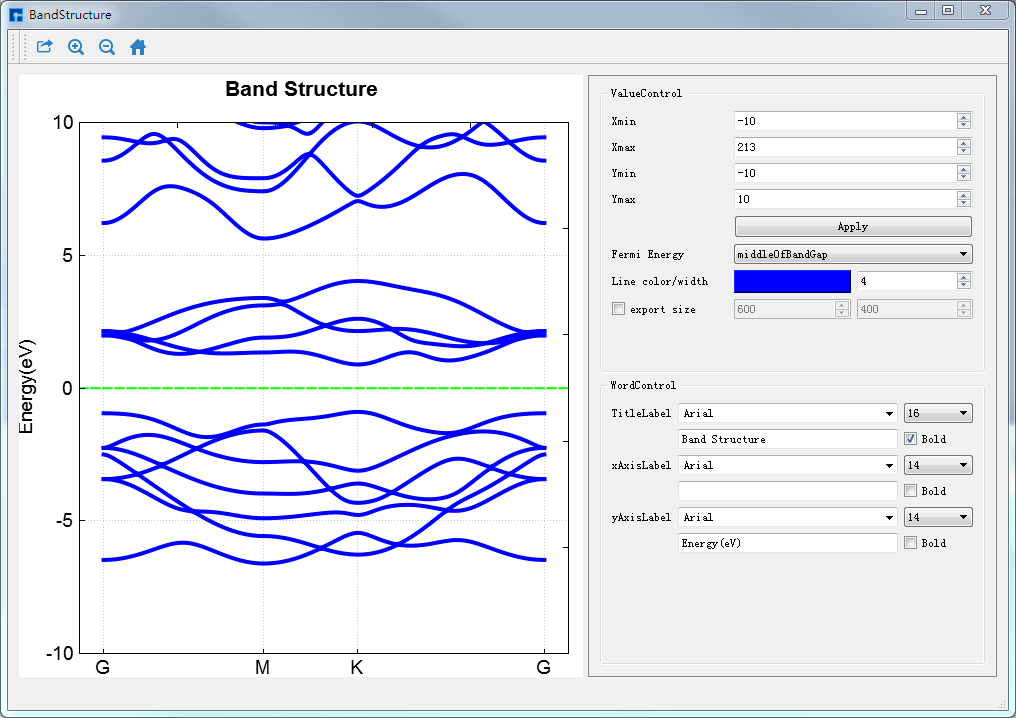Decrease the line width with down arrow
This screenshot has height=718, width=1016.
[964, 286]
